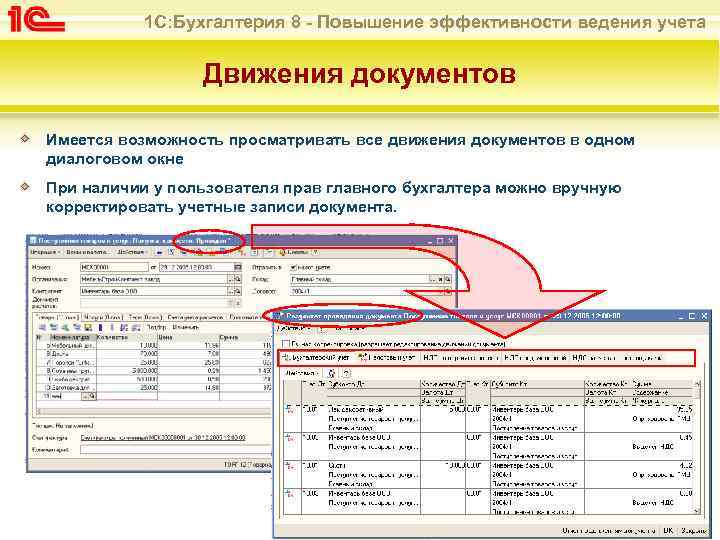Image resolution: width=720 pixels, height=540 pixels.
Task: Switch to the Счета учета расчетов tab
Action: click(196, 317)
